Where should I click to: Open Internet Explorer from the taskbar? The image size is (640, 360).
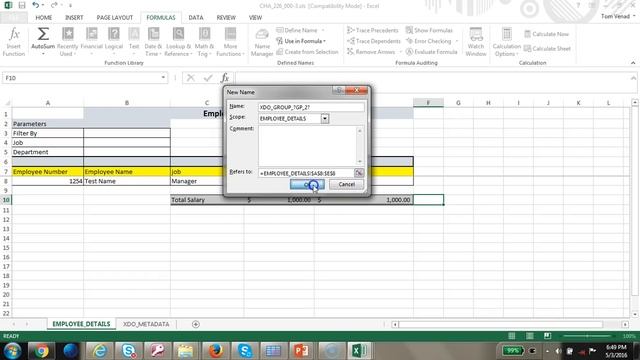[x=100, y=351]
